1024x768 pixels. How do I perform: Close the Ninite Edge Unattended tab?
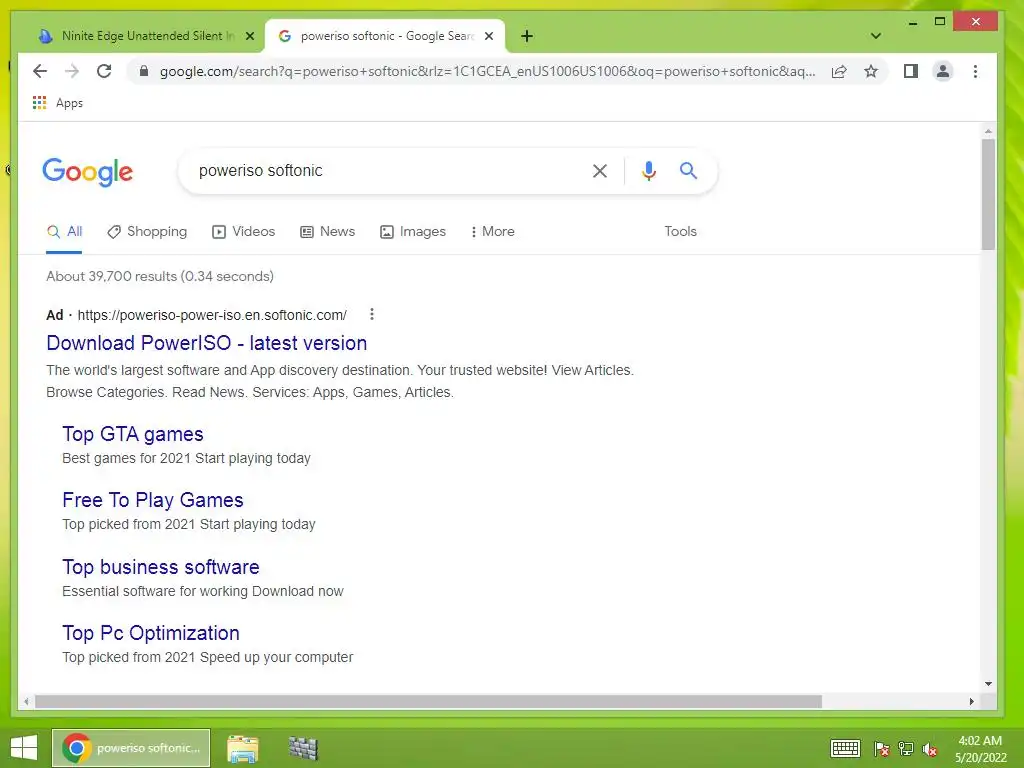tap(249, 37)
